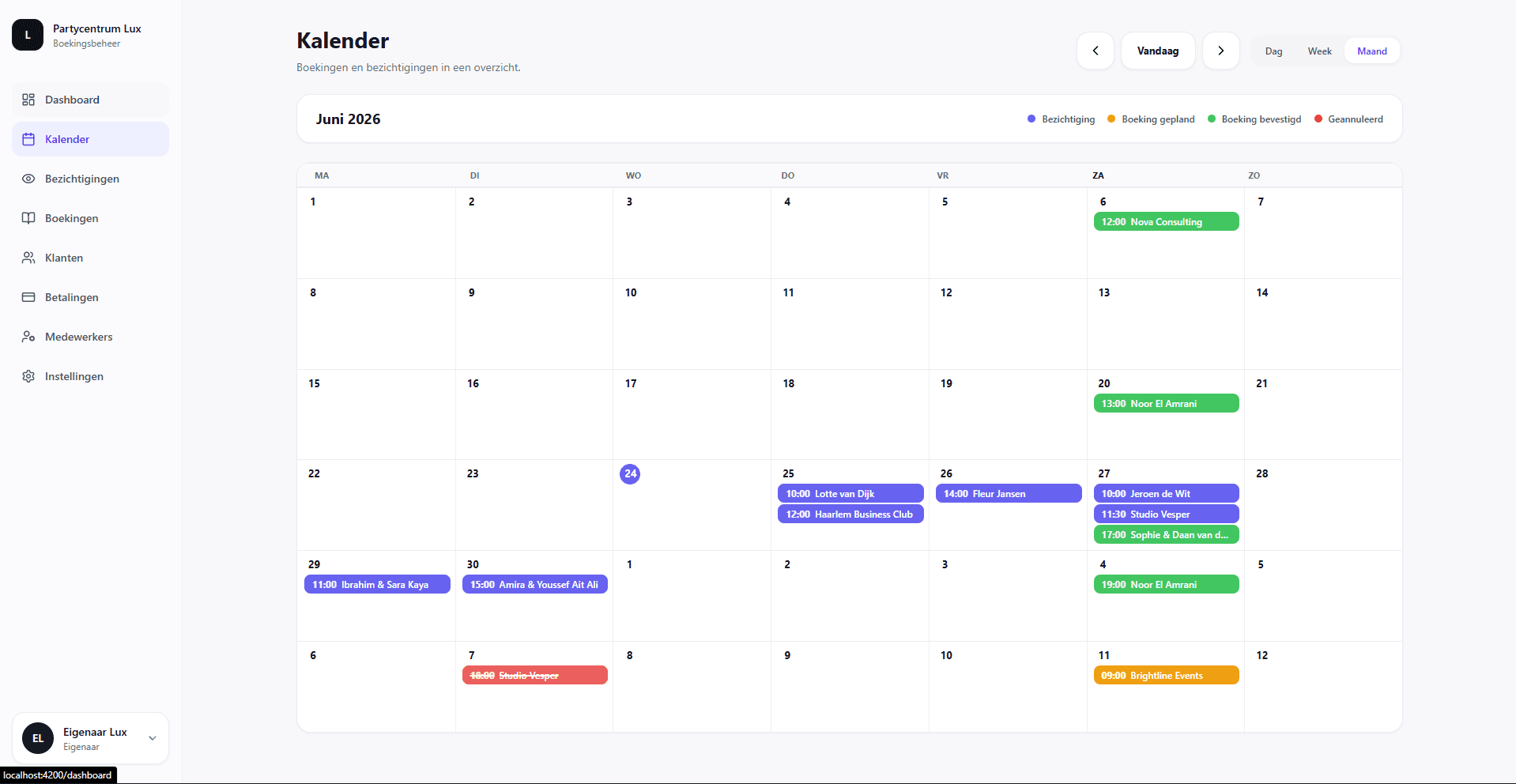The width and height of the screenshot is (1516, 784).
Task: Click the Dashboard grid icon in sidebar
Action: 28,100
